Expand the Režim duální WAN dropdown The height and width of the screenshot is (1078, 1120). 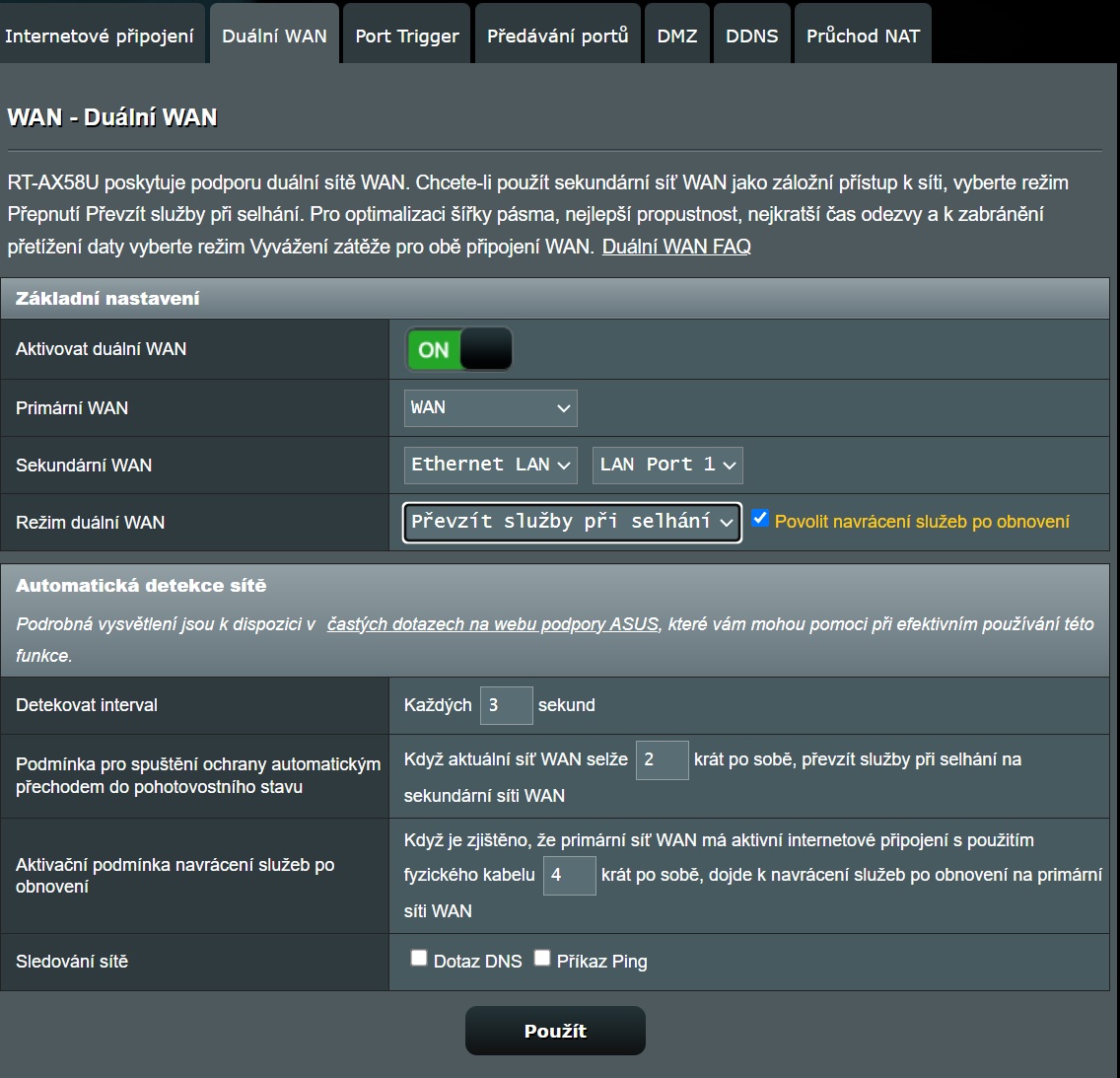coord(572,522)
